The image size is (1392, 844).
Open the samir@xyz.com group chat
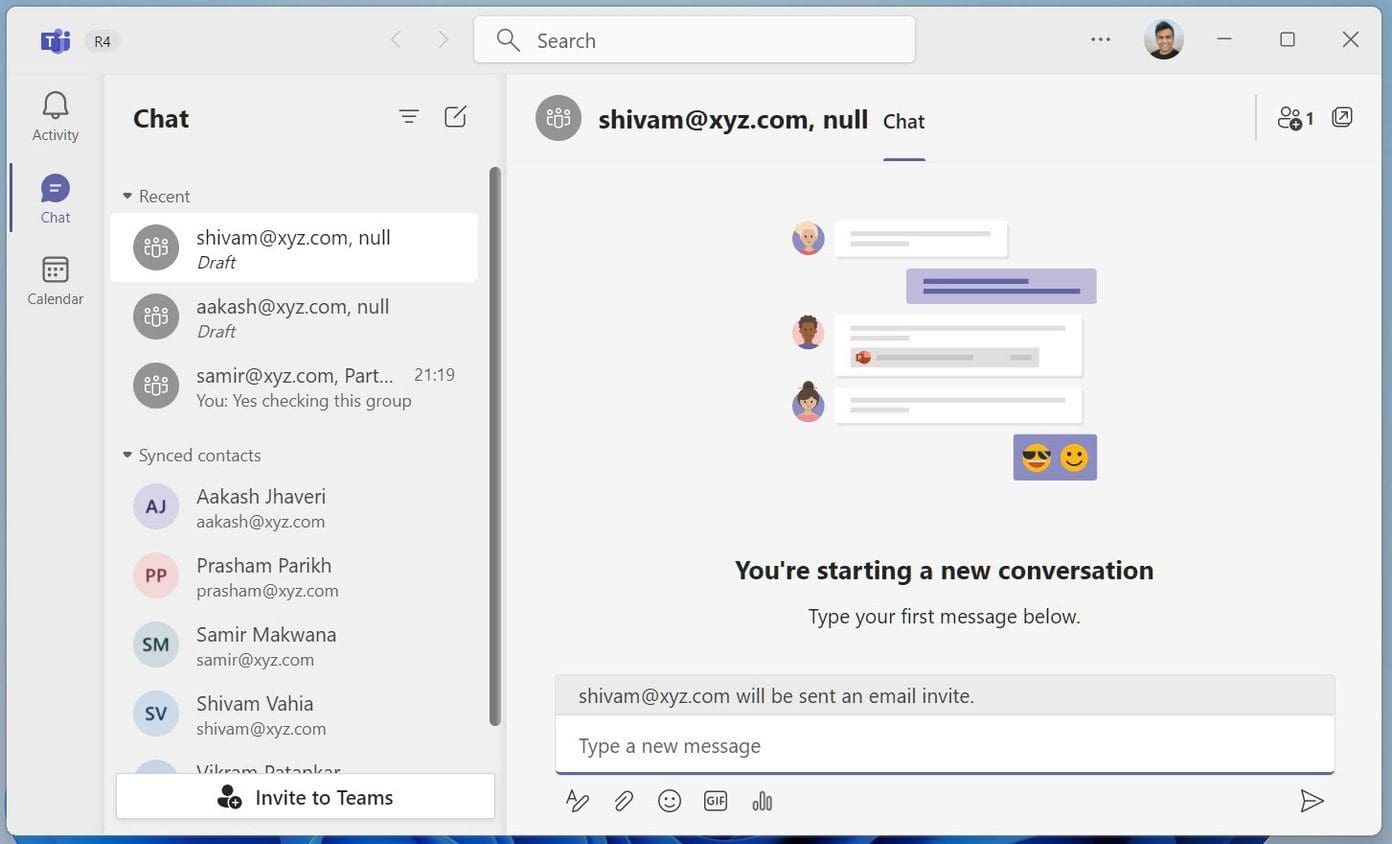point(294,386)
